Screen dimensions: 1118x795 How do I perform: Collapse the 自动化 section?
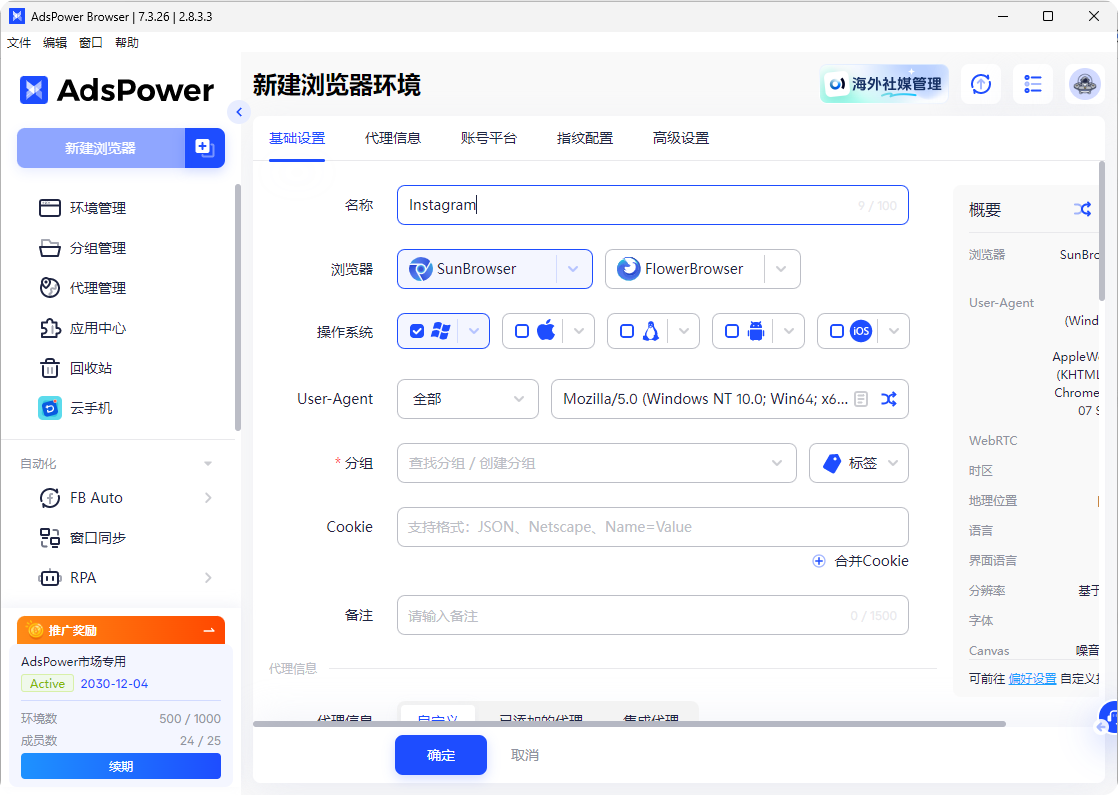[x=207, y=463]
